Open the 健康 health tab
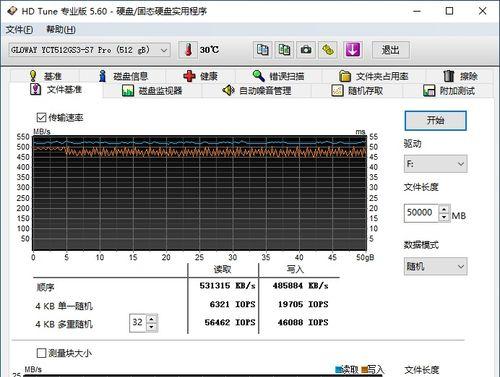 coord(201,76)
